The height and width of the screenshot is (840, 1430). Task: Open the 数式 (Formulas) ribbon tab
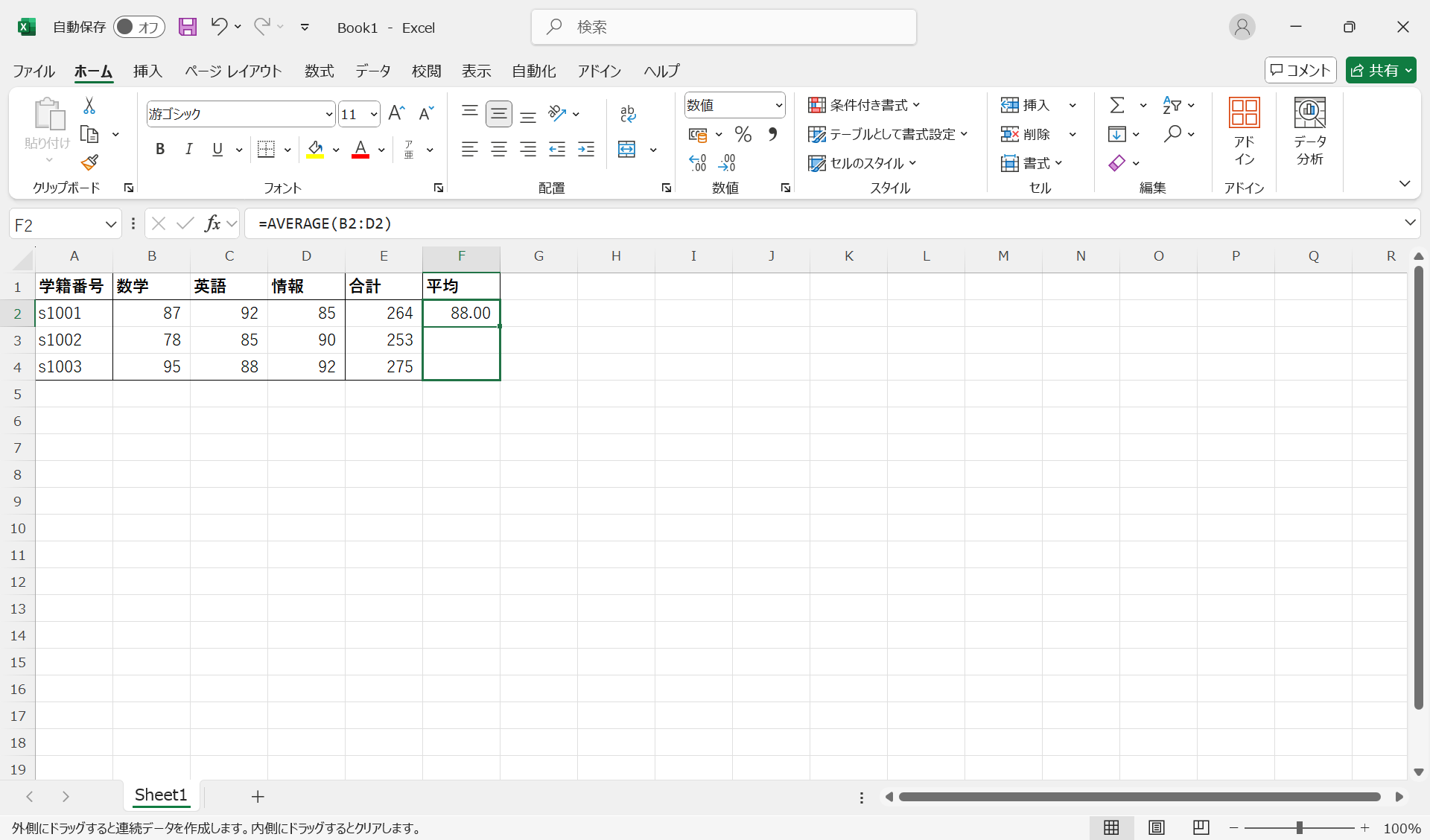point(319,71)
